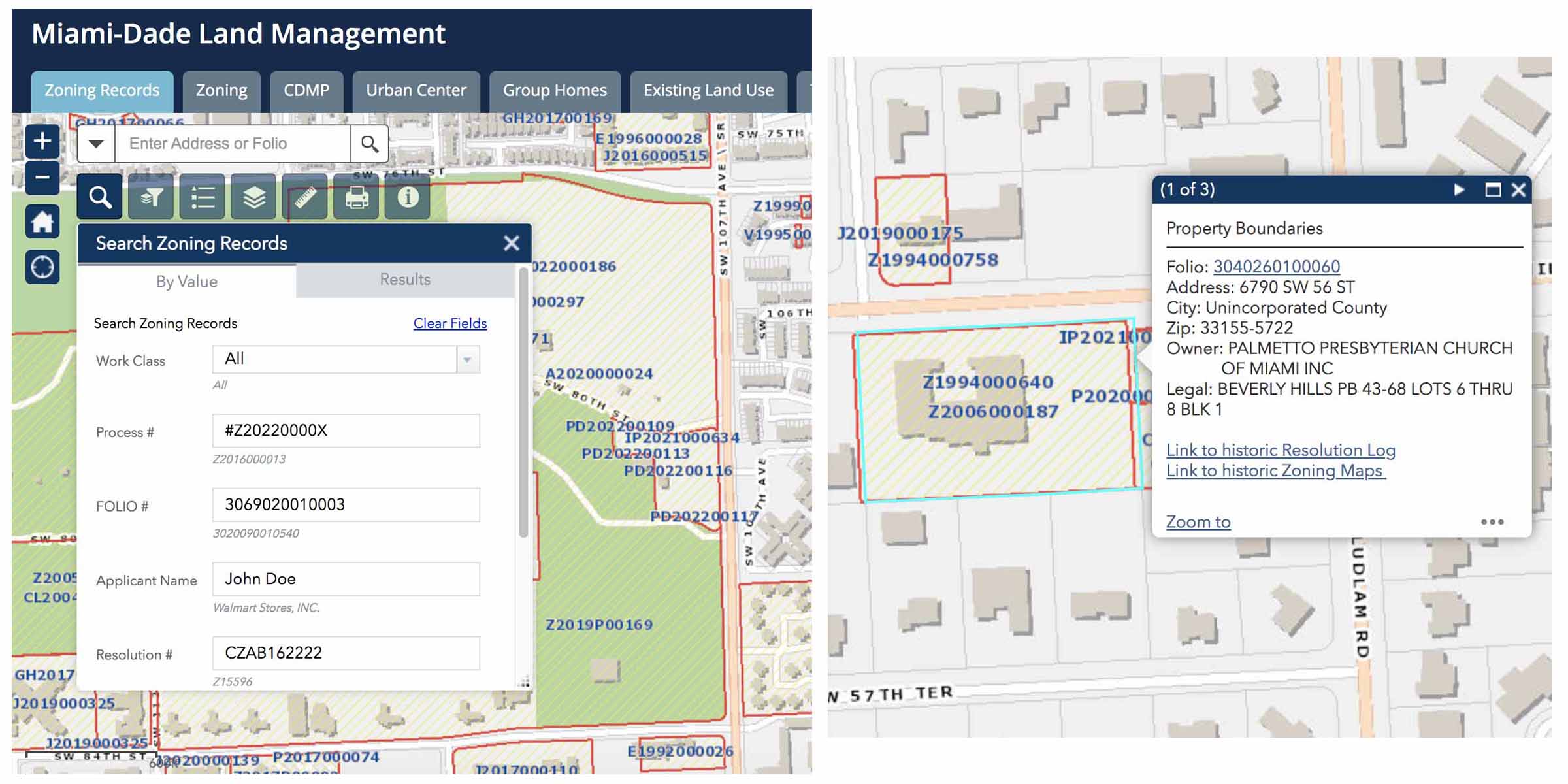The width and height of the screenshot is (1568, 784).
Task: Expand the address search source dropdown arrow
Action: (96, 144)
